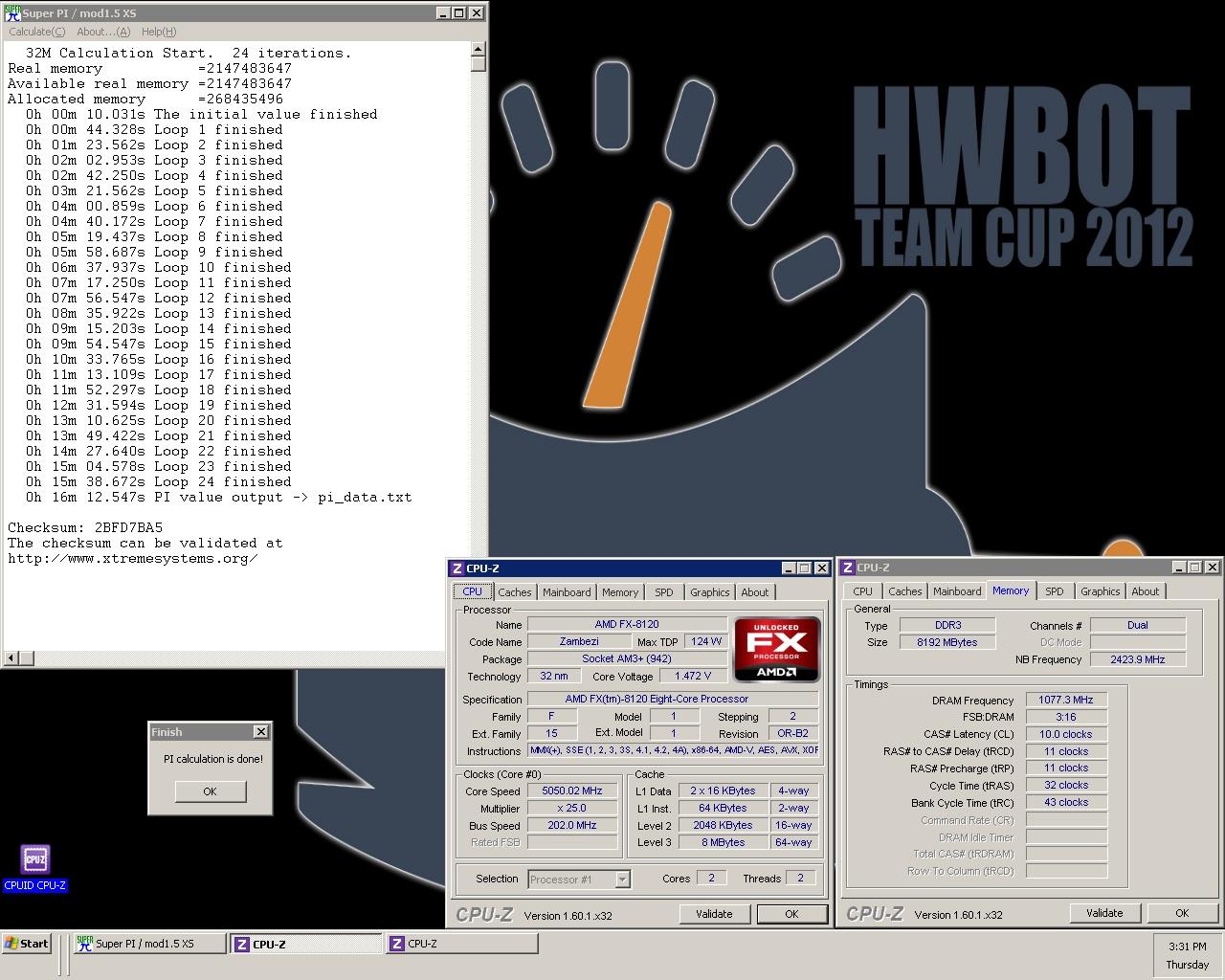Open SPD tab in left CPU-Z window
Screen dimensions: 1225x980
point(664,592)
